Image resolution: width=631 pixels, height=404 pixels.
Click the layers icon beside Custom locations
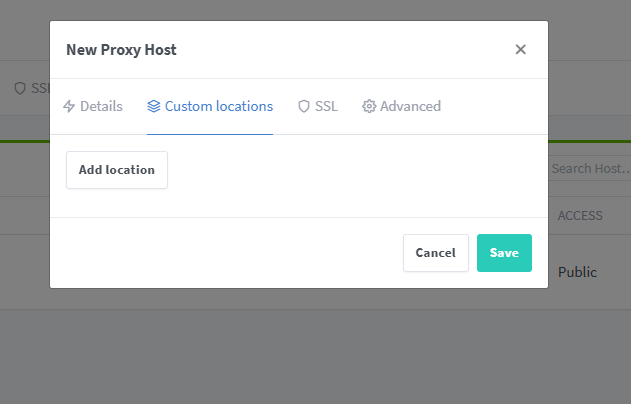[x=153, y=106]
